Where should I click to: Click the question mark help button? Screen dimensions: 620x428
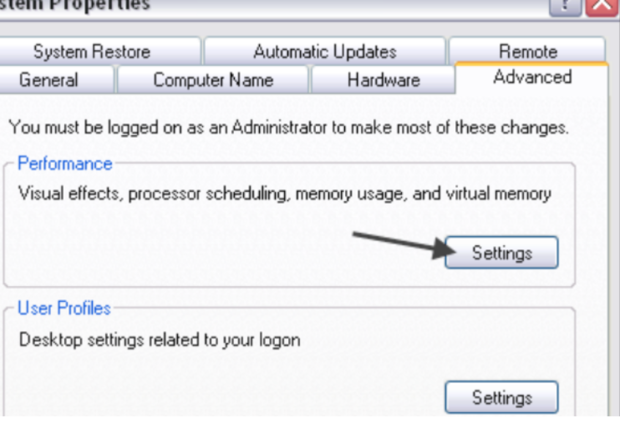pyautogui.click(x=565, y=6)
